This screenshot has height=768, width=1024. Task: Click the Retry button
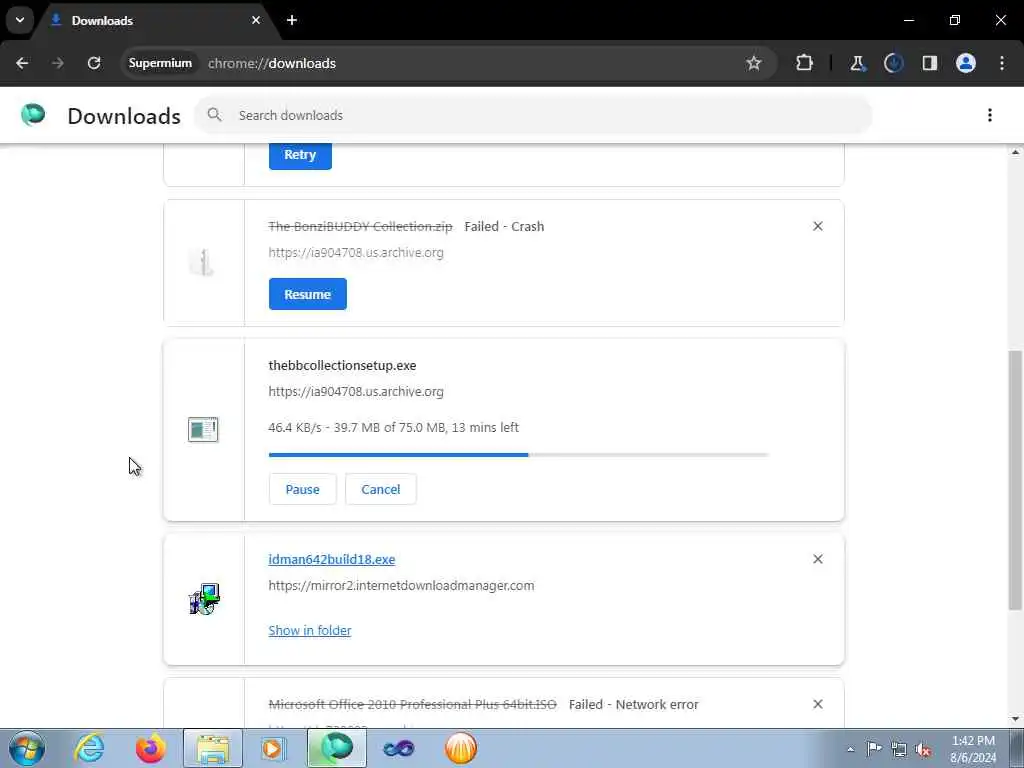coord(300,155)
